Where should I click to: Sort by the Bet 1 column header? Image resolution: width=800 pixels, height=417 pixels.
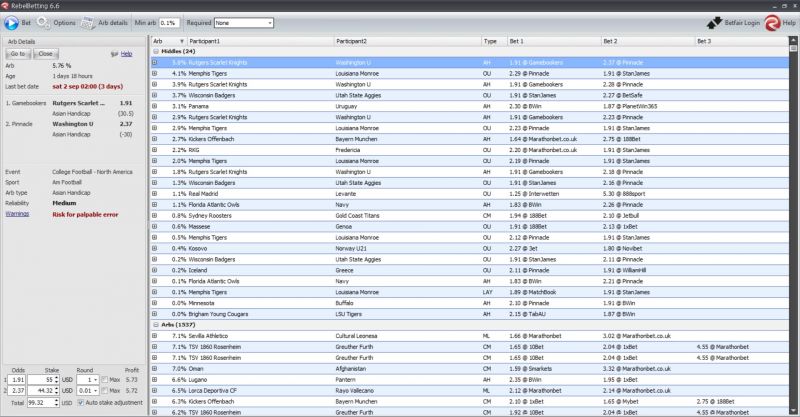pyautogui.click(x=553, y=41)
